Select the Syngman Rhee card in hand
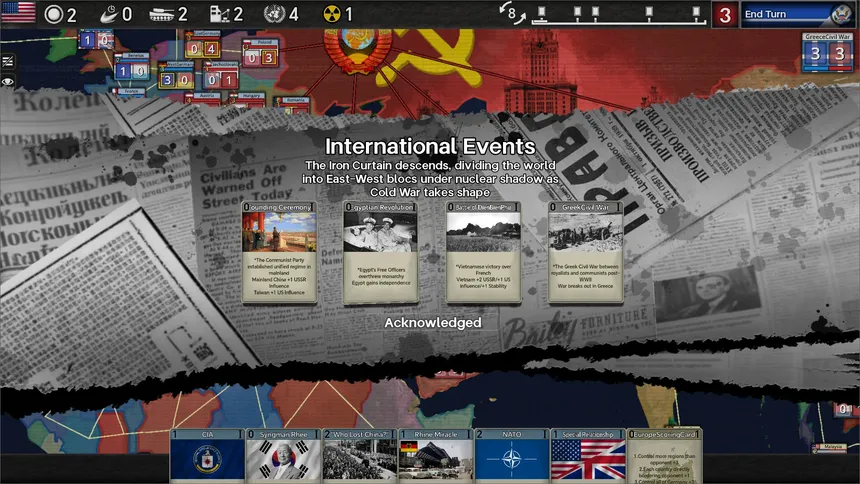Viewport: 860px width, 484px height. (283, 455)
